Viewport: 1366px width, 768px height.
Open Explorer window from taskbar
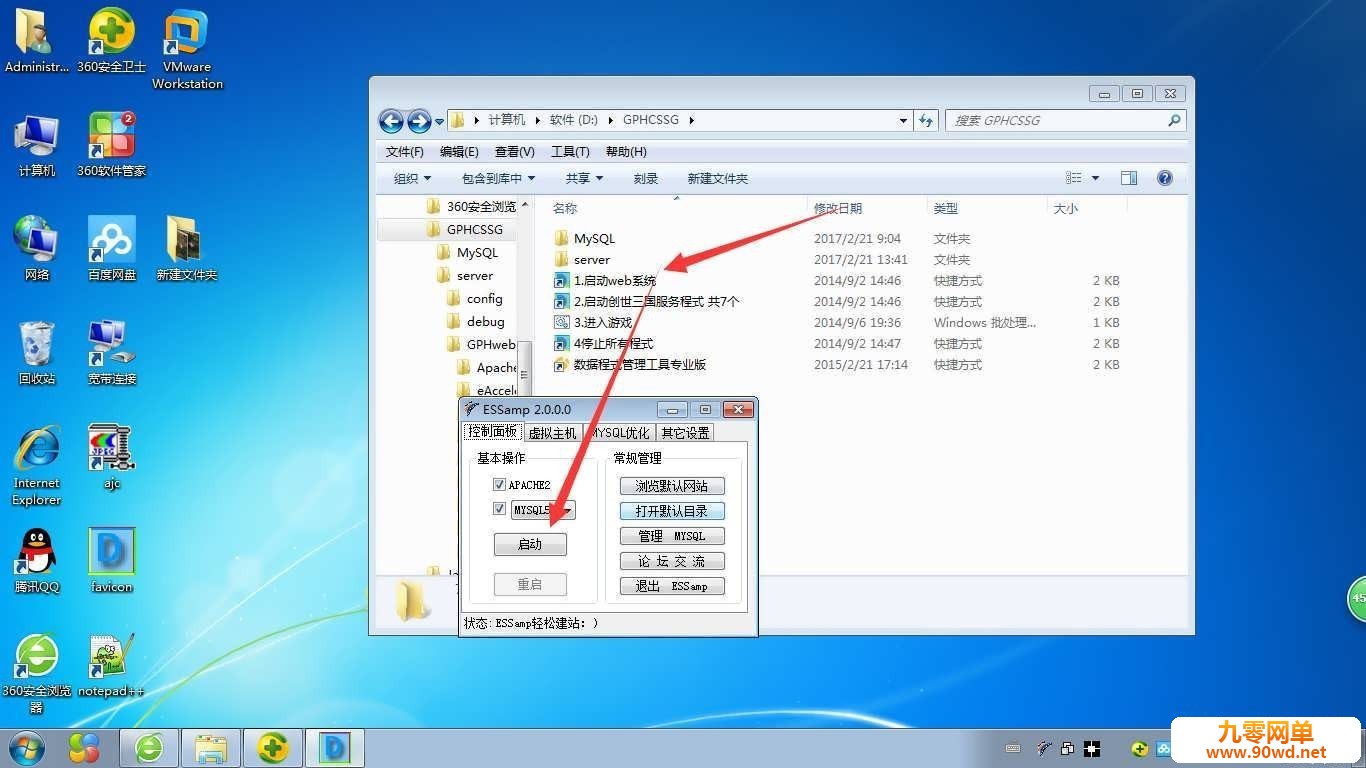(211, 747)
